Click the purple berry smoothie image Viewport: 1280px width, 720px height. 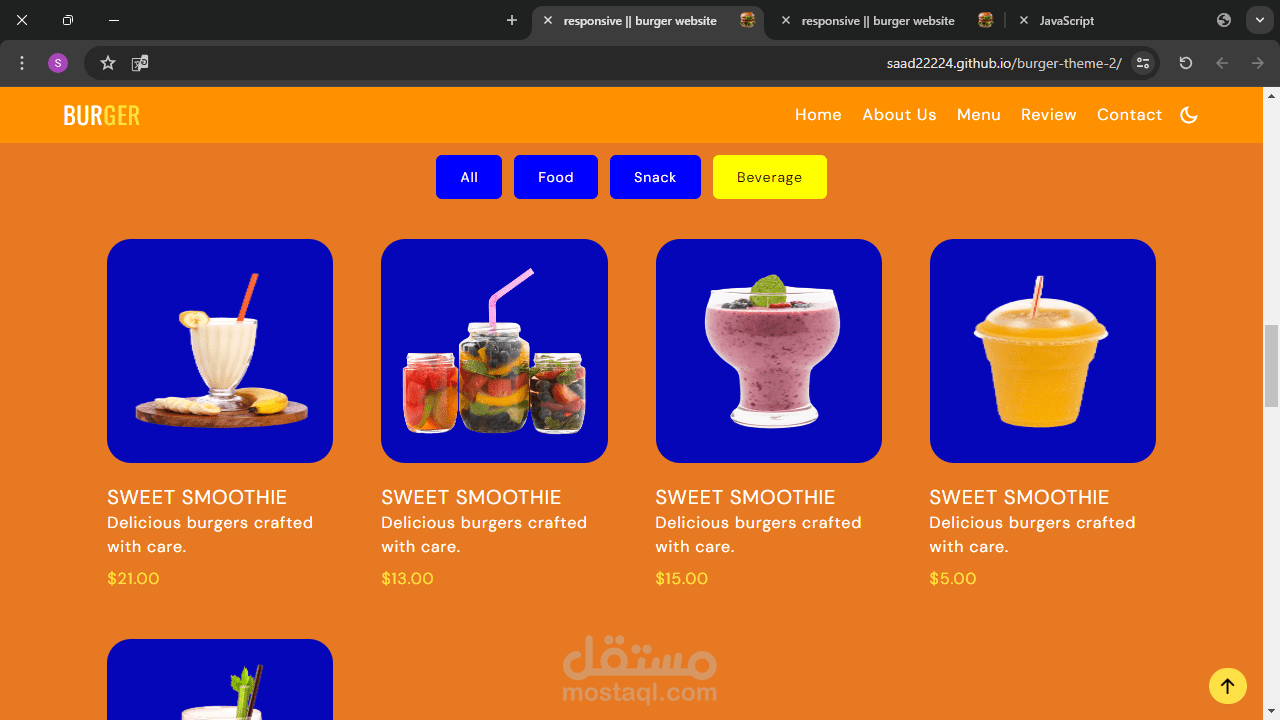(769, 351)
